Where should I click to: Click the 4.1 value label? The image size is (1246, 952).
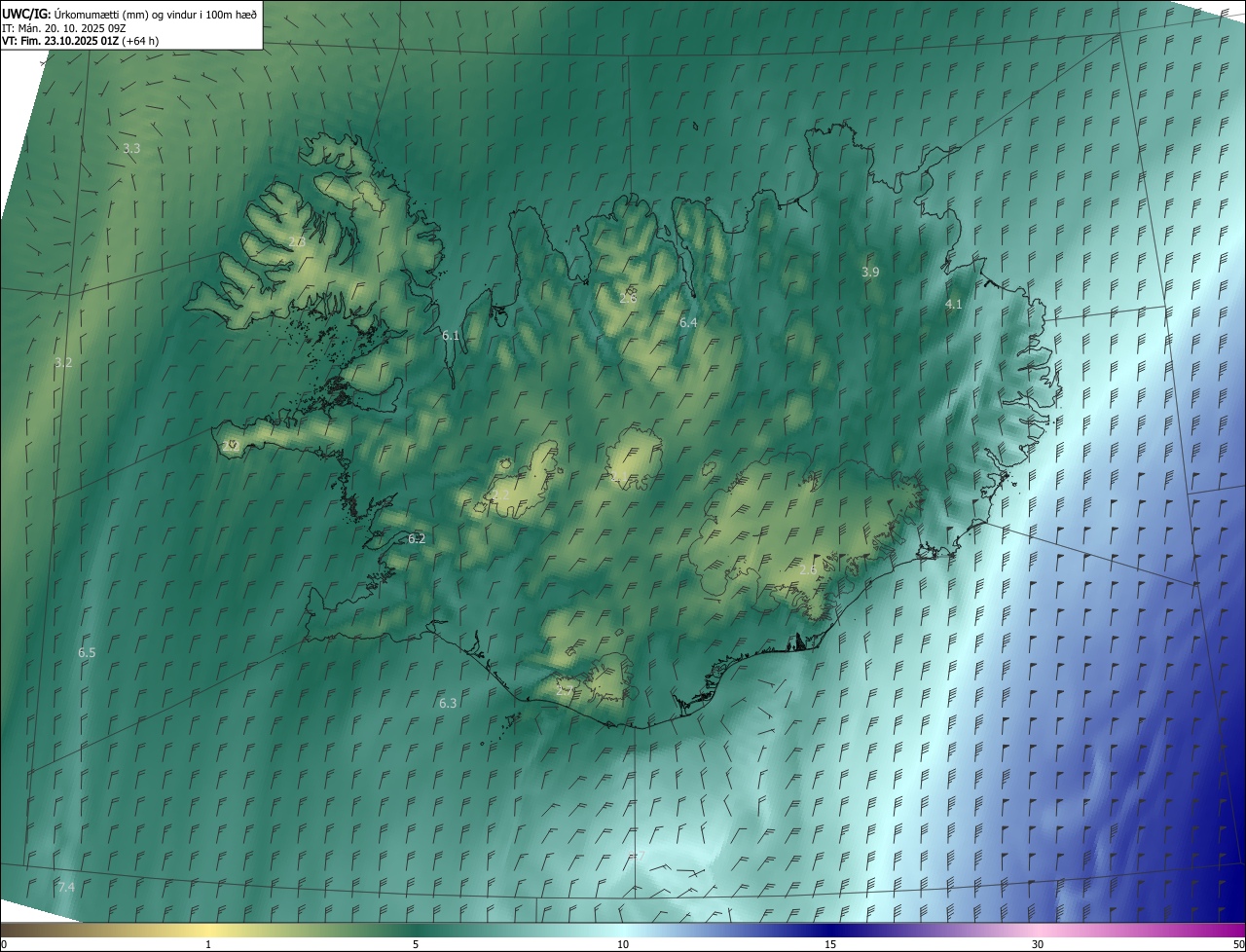point(954,305)
